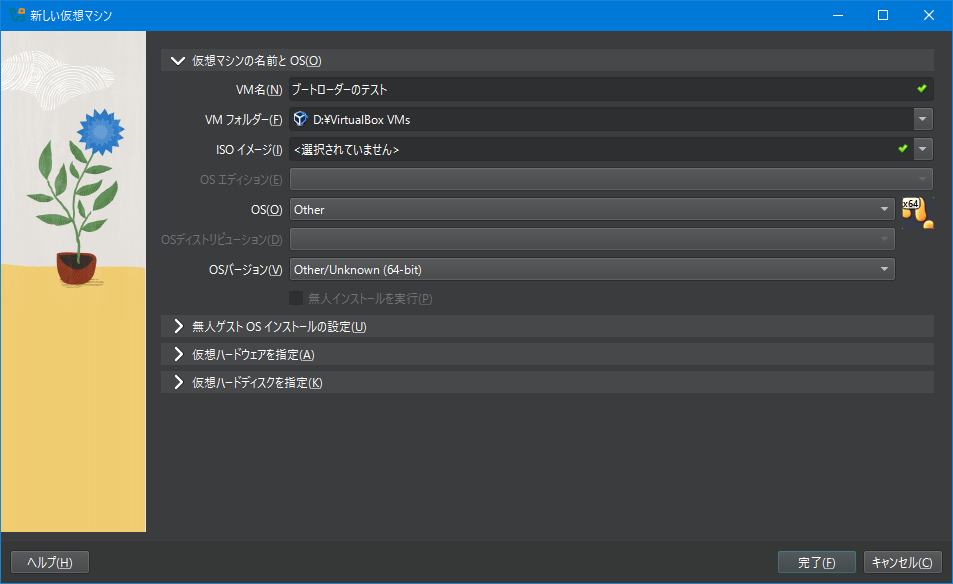
Task: Open the disabled OS エディション dropdown
Action: 611,179
